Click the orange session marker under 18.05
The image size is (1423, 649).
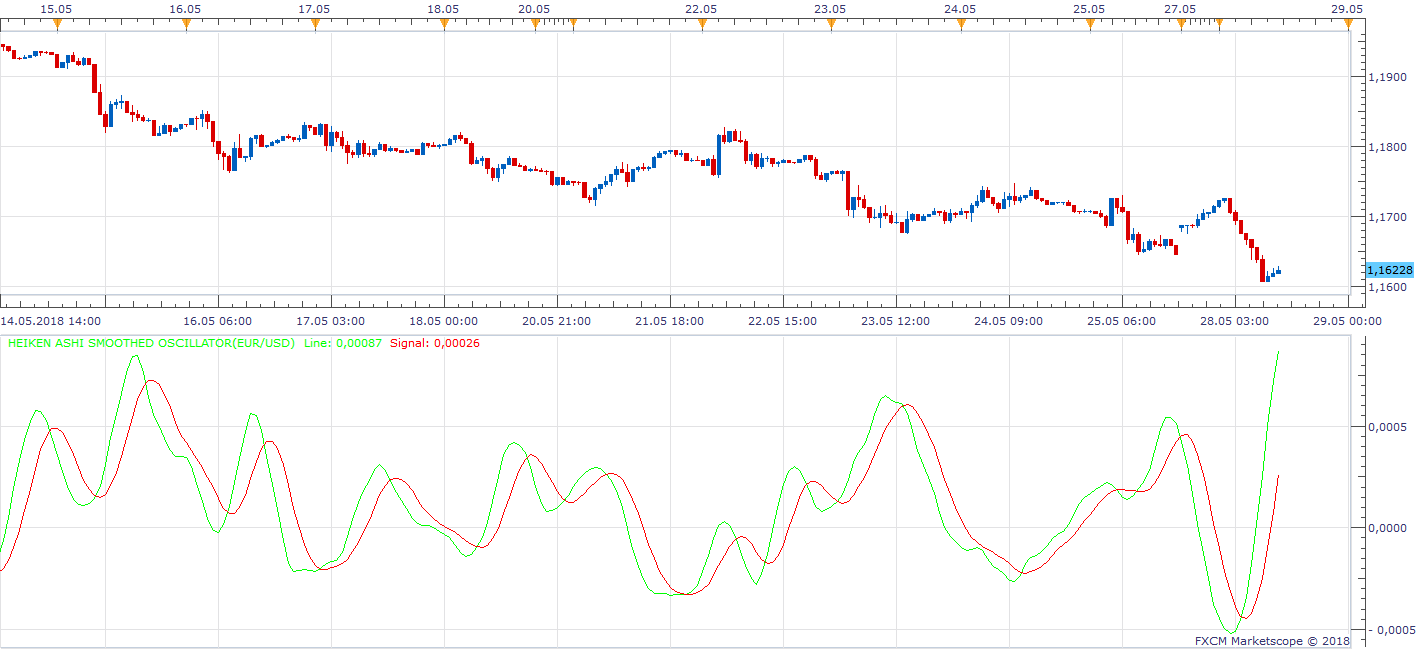pyautogui.click(x=444, y=25)
